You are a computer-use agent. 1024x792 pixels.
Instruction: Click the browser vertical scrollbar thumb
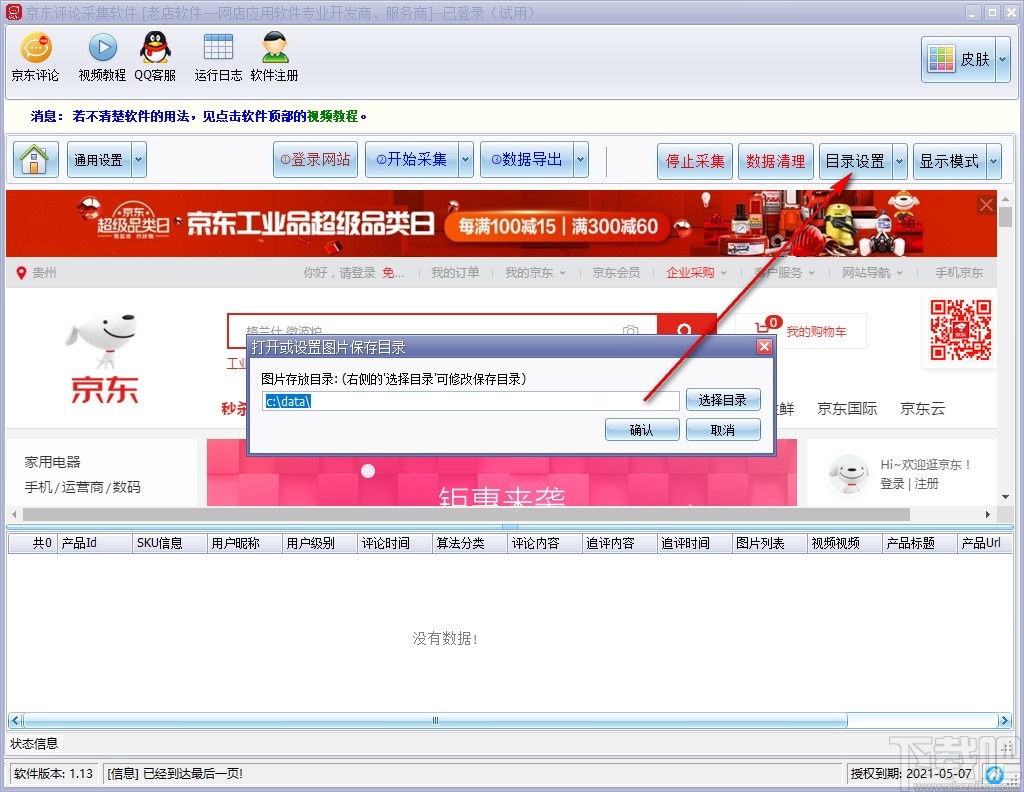(x=1005, y=216)
